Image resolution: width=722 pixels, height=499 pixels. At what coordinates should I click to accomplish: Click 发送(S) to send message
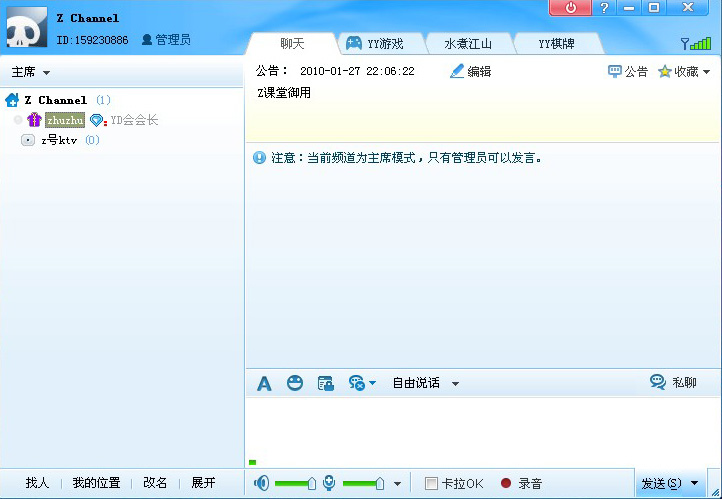pyautogui.click(x=661, y=483)
